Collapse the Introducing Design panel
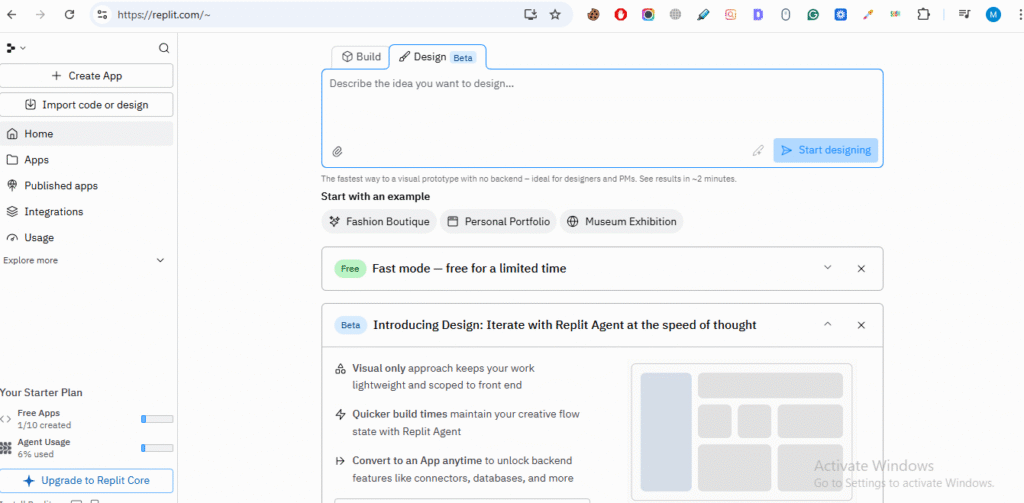The height and width of the screenshot is (503, 1024). coord(827,325)
